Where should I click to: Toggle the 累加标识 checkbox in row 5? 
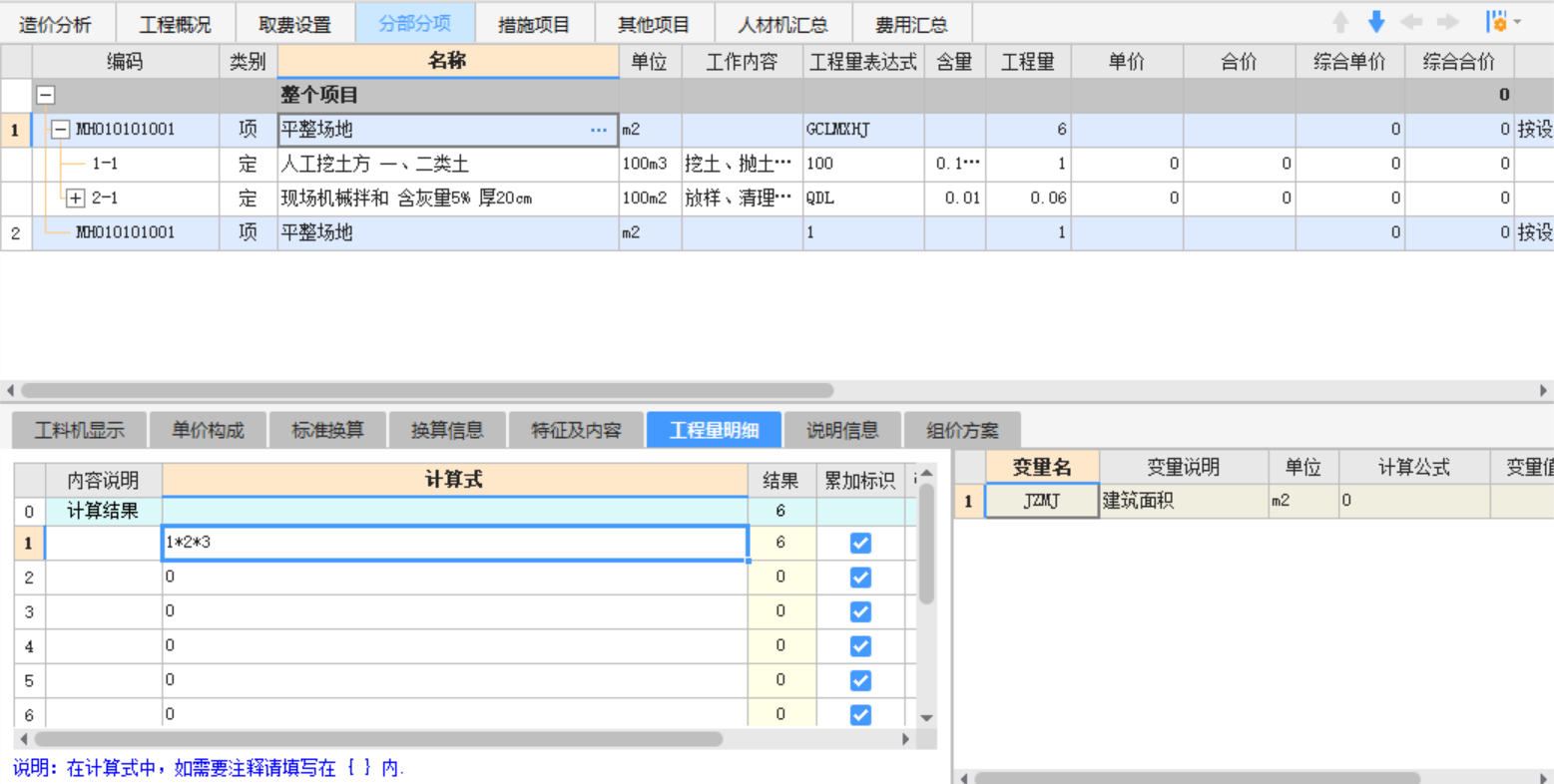(x=860, y=680)
